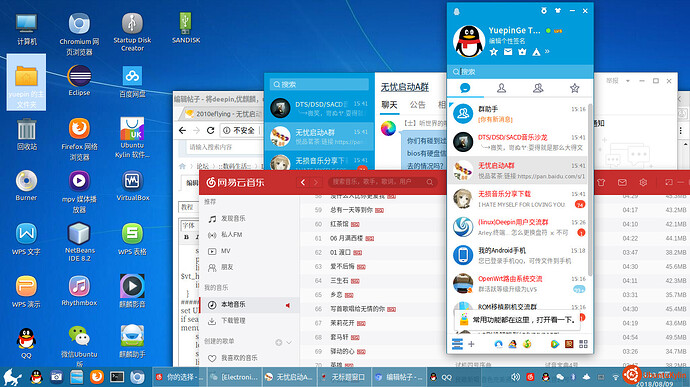Open Startup Disk Creator desktop icon
The width and height of the screenshot is (690, 387).
coord(132,32)
